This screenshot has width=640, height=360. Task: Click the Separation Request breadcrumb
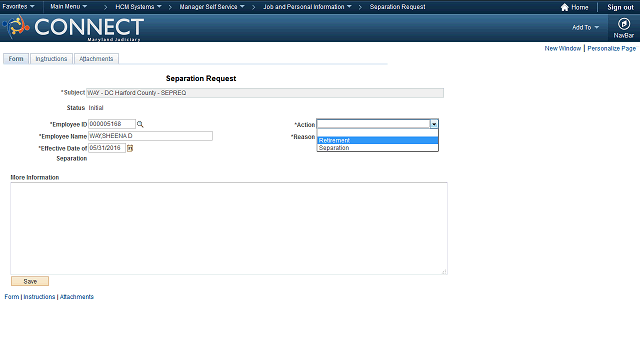point(397,7)
